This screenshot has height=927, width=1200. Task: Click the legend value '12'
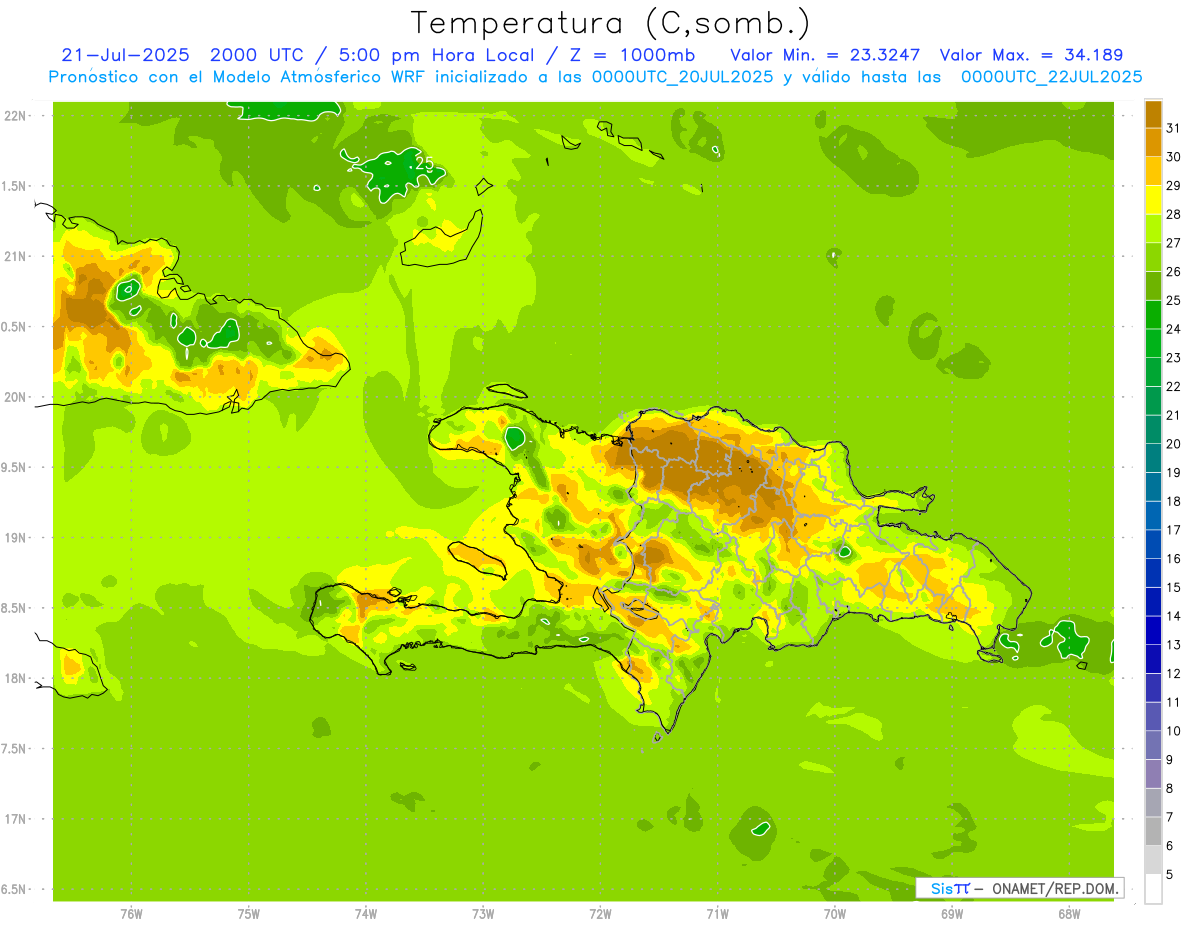1174,674
